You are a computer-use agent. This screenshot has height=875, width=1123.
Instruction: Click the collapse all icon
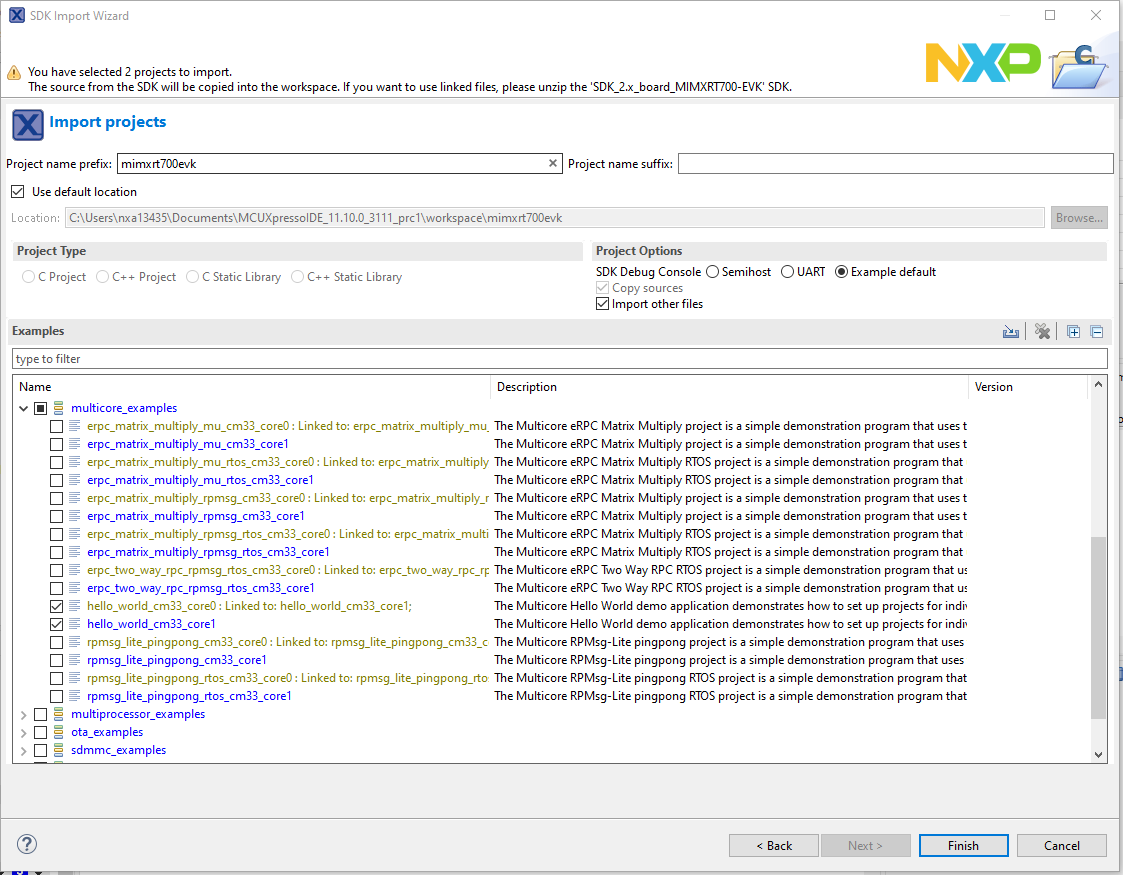1096,332
